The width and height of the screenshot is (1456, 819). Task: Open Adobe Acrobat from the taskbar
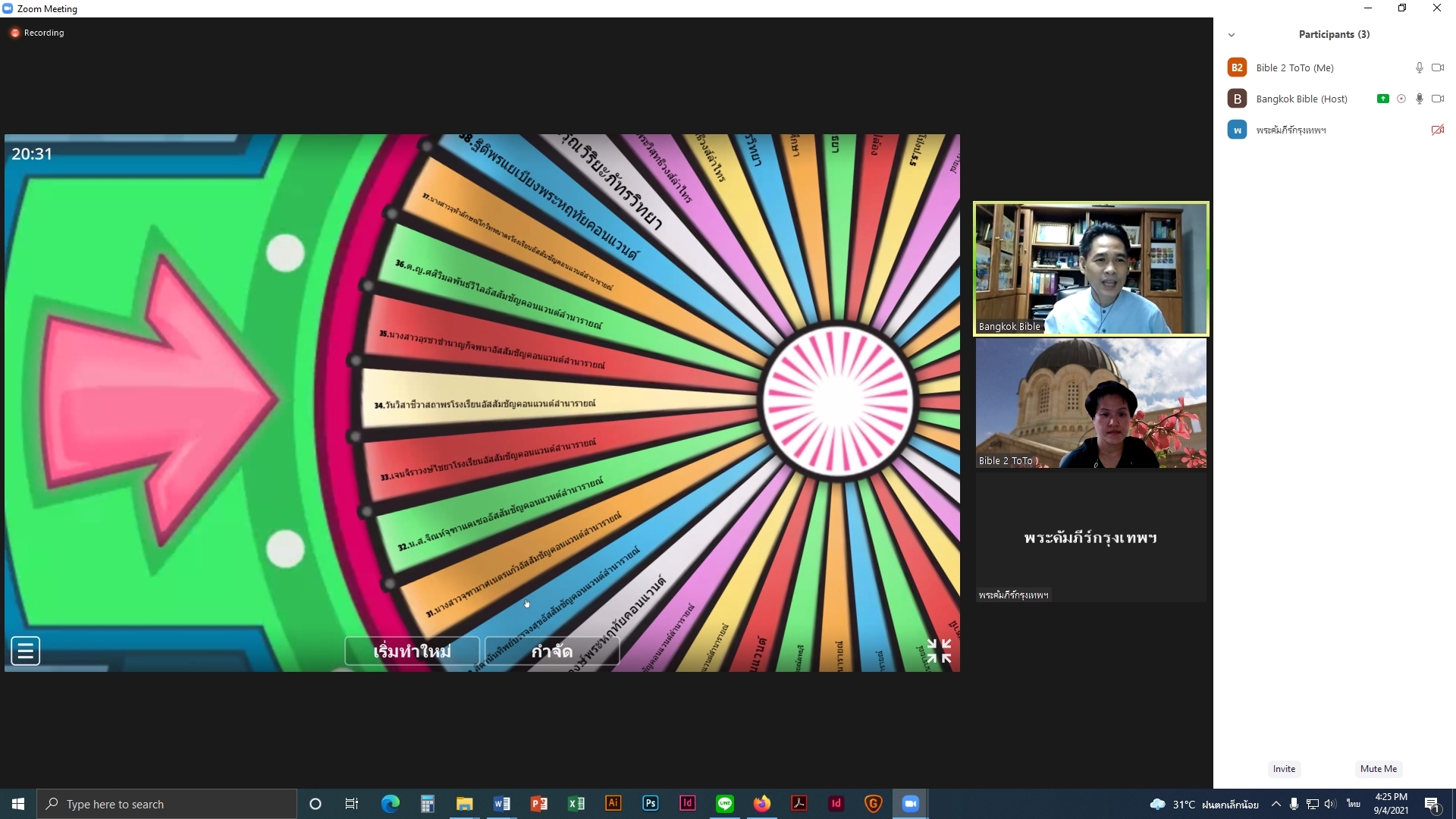pyautogui.click(x=799, y=804)
